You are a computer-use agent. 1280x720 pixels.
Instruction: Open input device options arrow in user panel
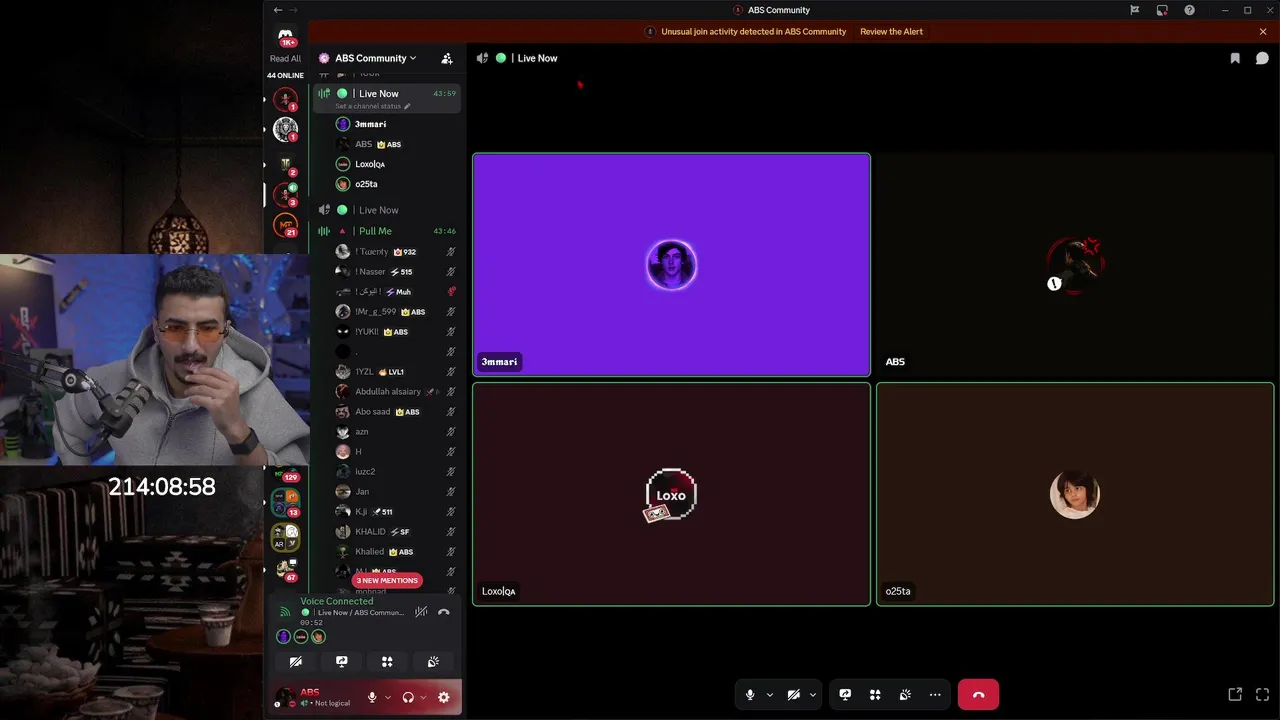387,698
